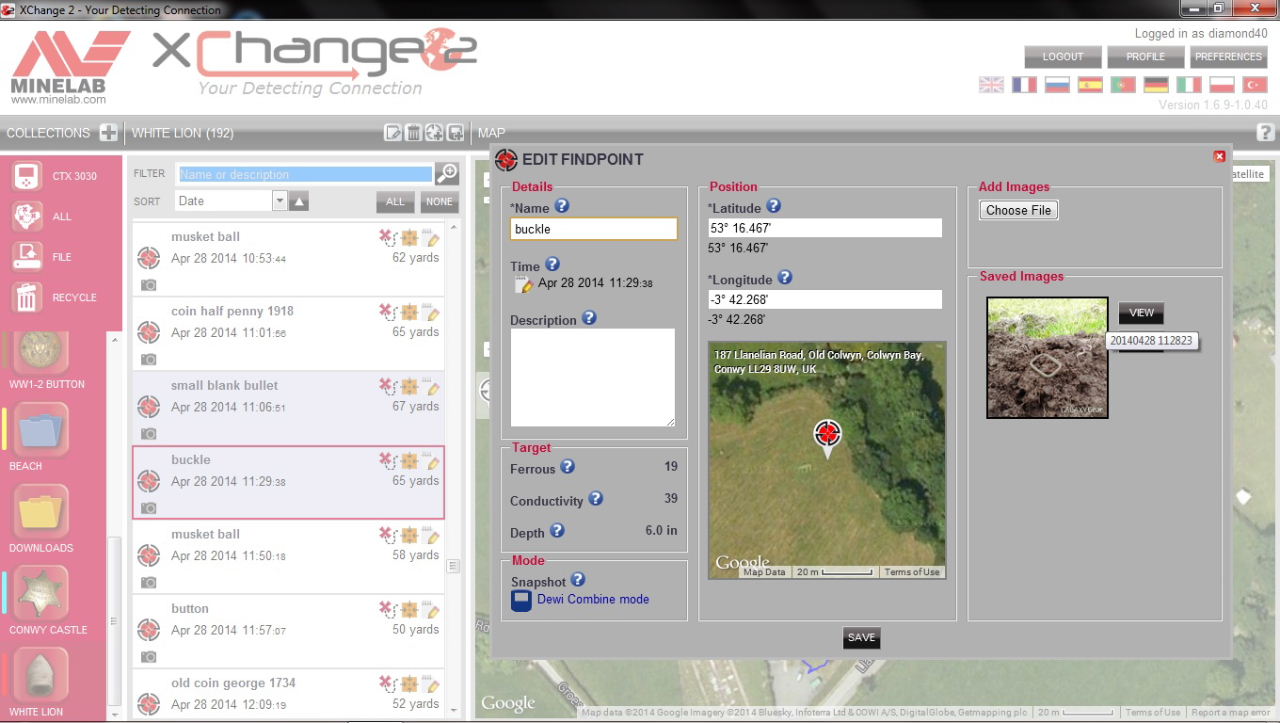The width and height of the screenshot is (1280, 723).
Task: Click VIEW for saved image
Action: 1141,313
